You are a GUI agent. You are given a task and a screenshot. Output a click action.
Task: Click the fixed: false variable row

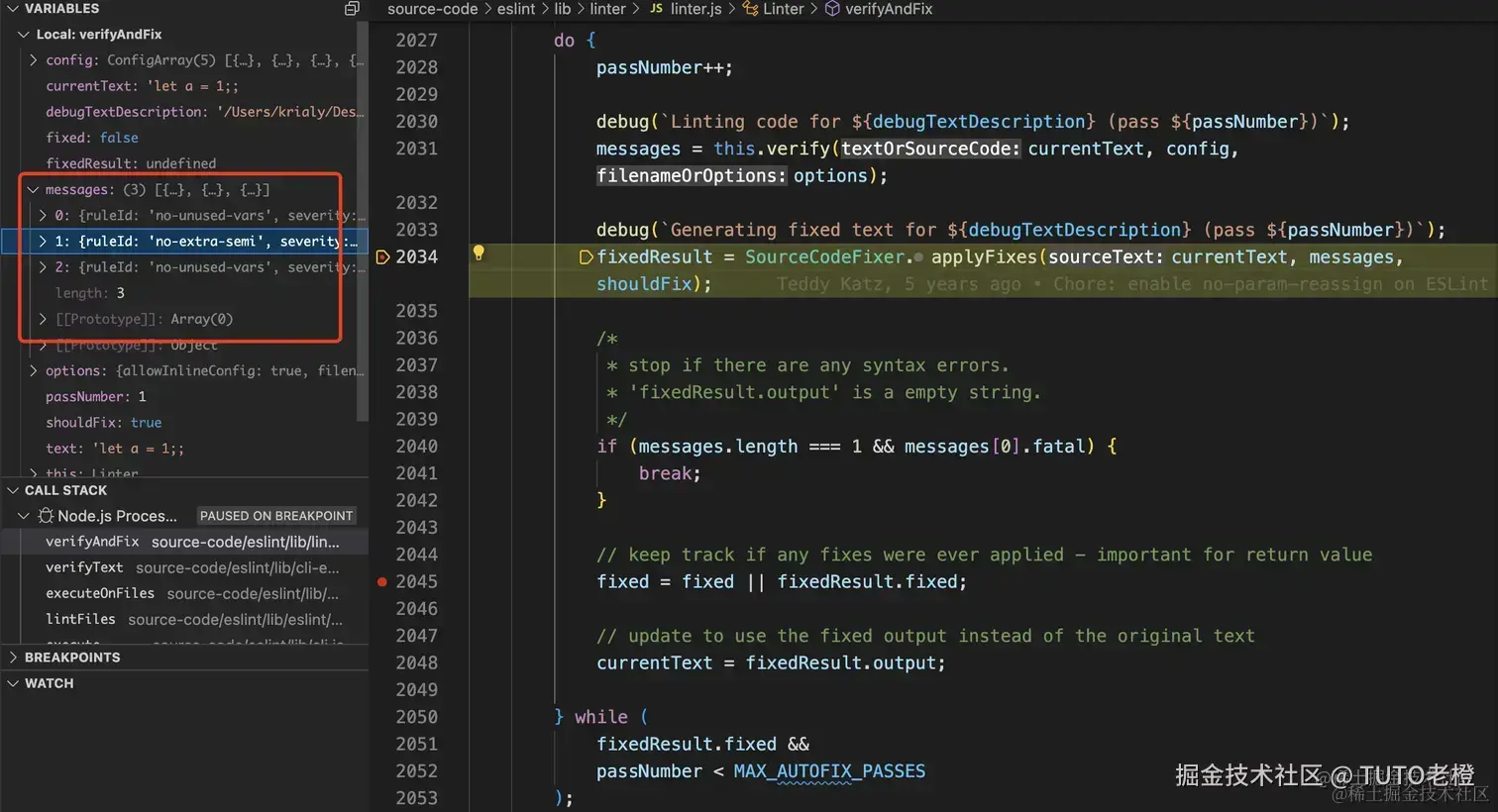(184, 138)
